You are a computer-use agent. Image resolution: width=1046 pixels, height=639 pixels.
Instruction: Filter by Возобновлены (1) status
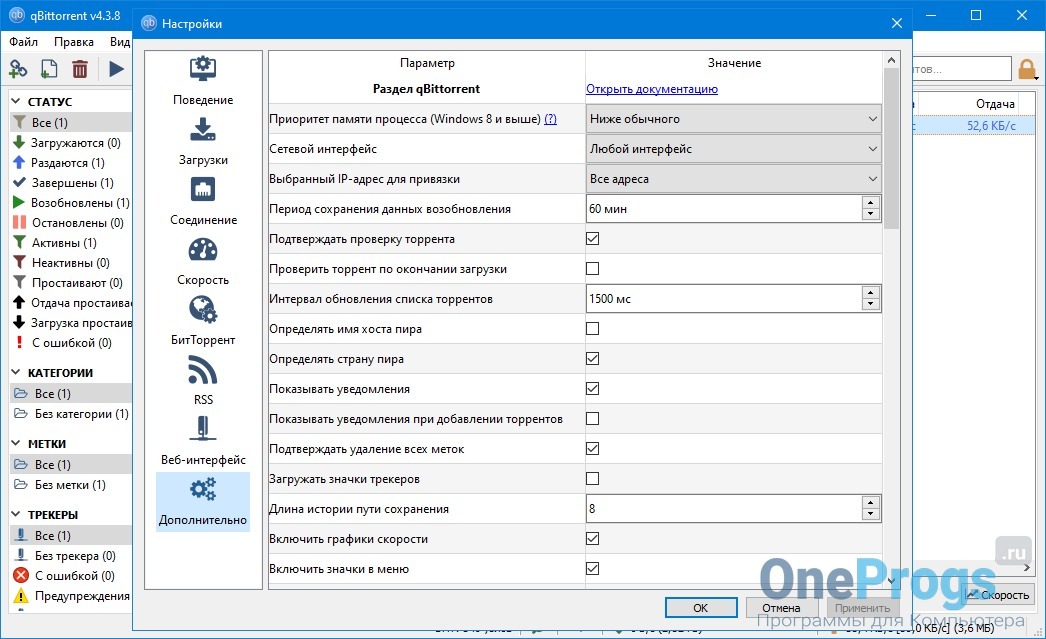tap(71, 202)
